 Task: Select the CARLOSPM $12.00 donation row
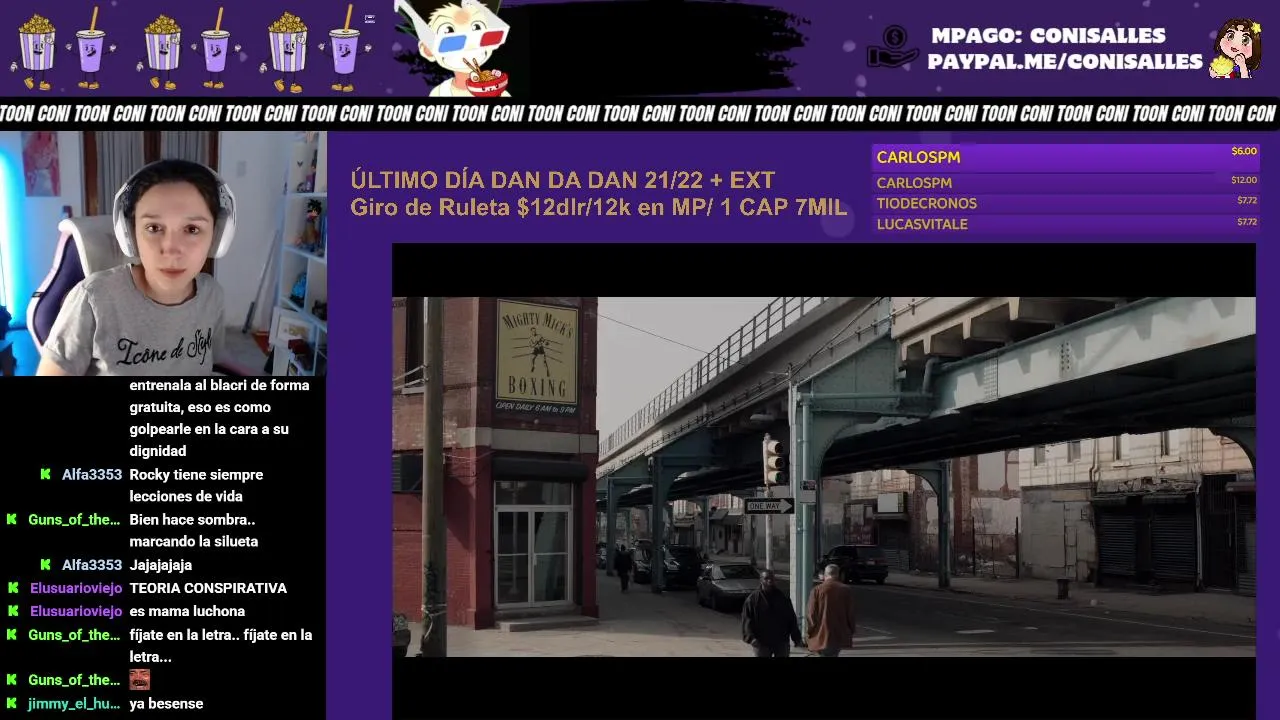point(1066,183)
